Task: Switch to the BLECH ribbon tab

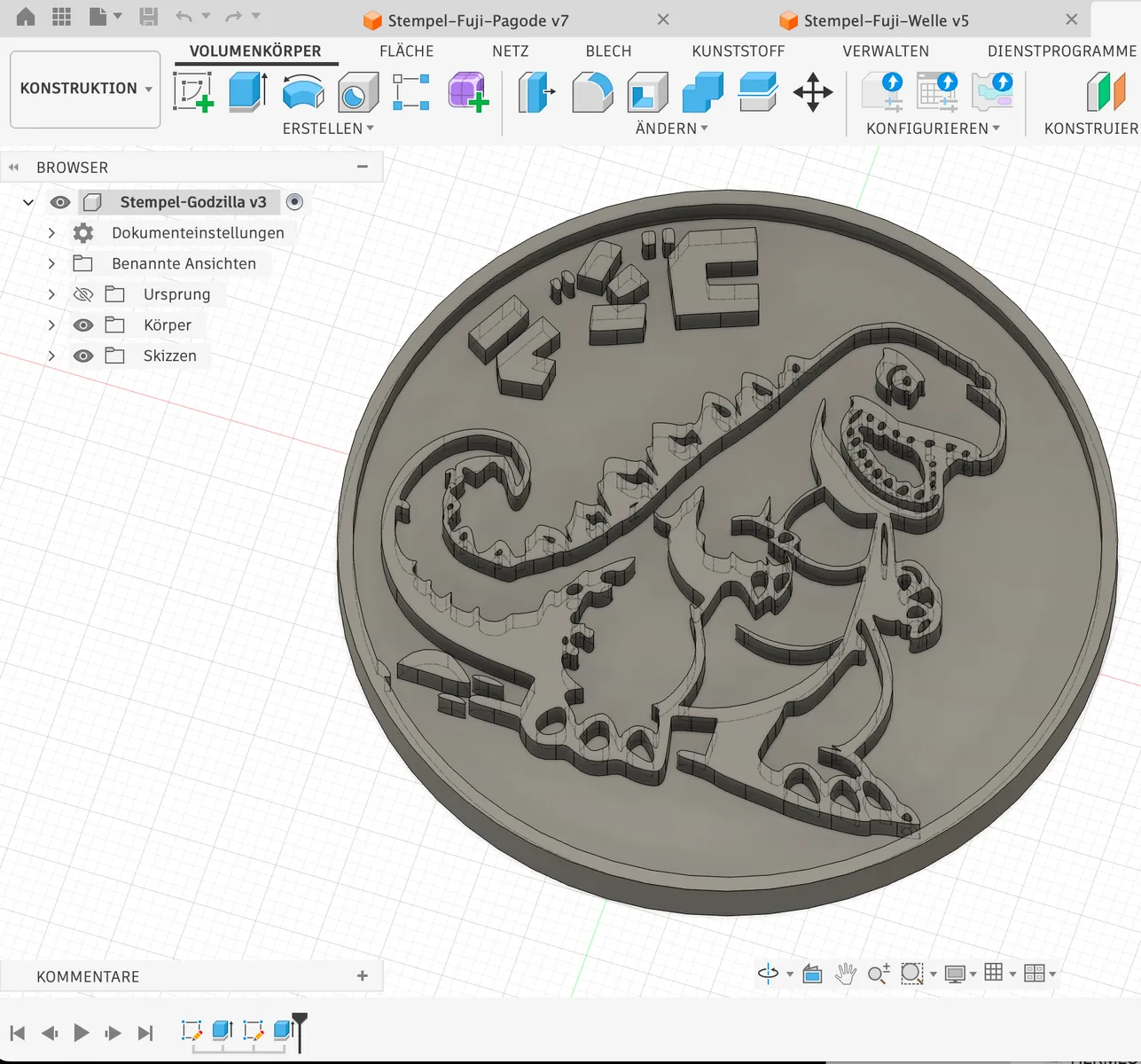Action: [x=609, y=51]
